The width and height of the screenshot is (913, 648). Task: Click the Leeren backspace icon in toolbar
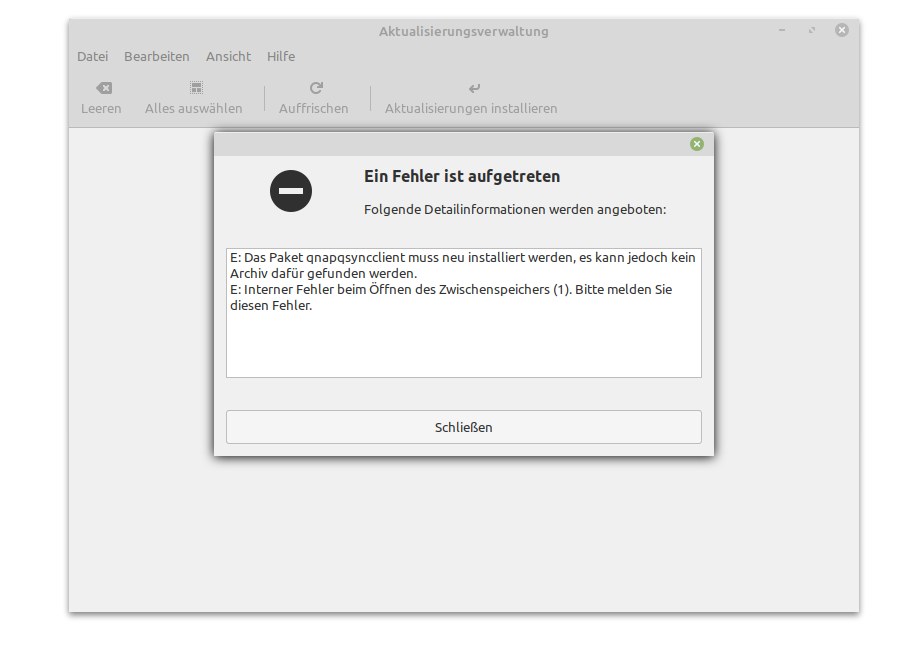coord(103,88)
